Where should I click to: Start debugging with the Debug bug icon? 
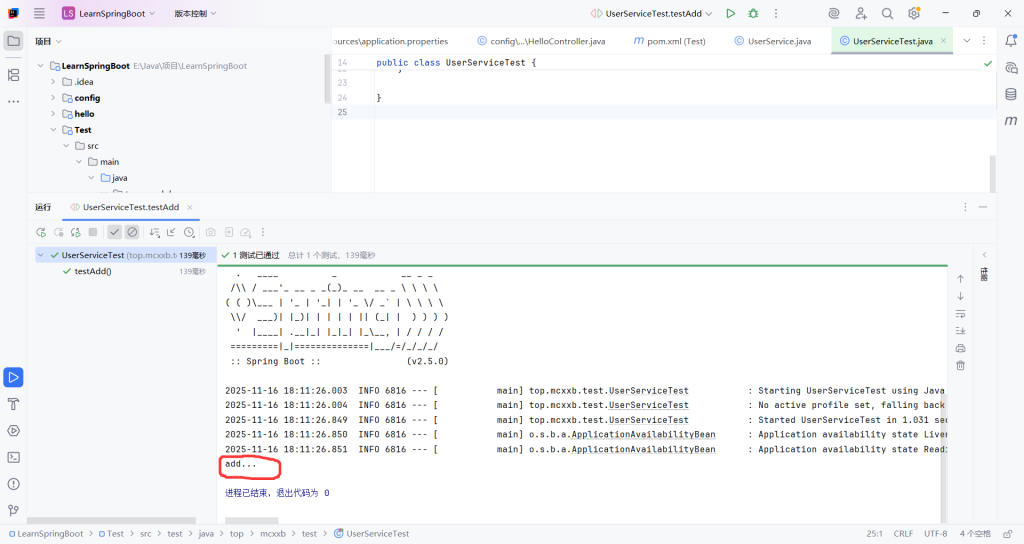point(753,13)
